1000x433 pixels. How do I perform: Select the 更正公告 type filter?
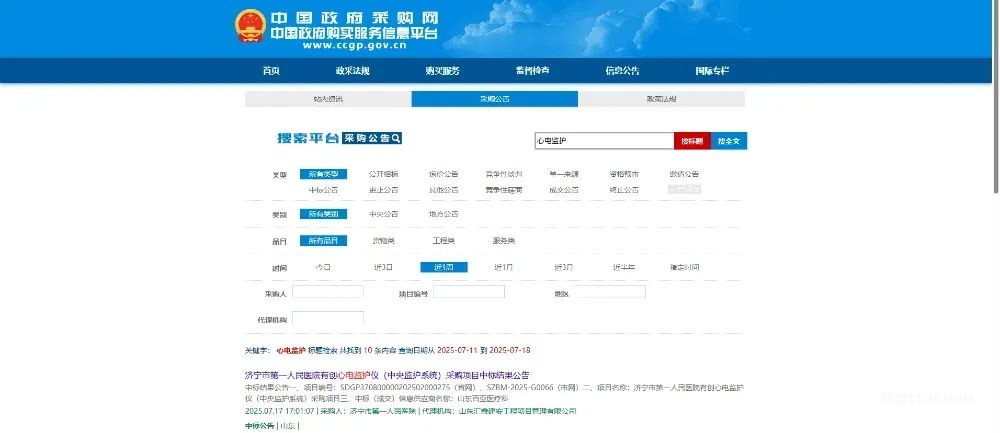[383, 190]
